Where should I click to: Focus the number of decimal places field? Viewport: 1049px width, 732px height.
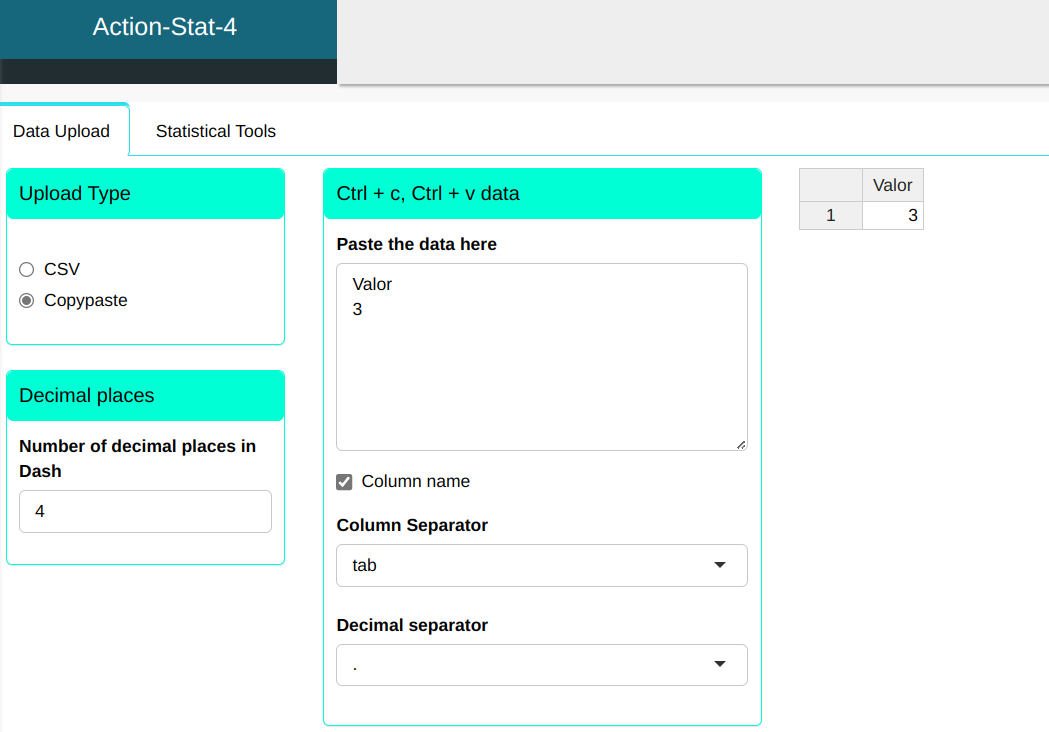(x=145, y=511)
